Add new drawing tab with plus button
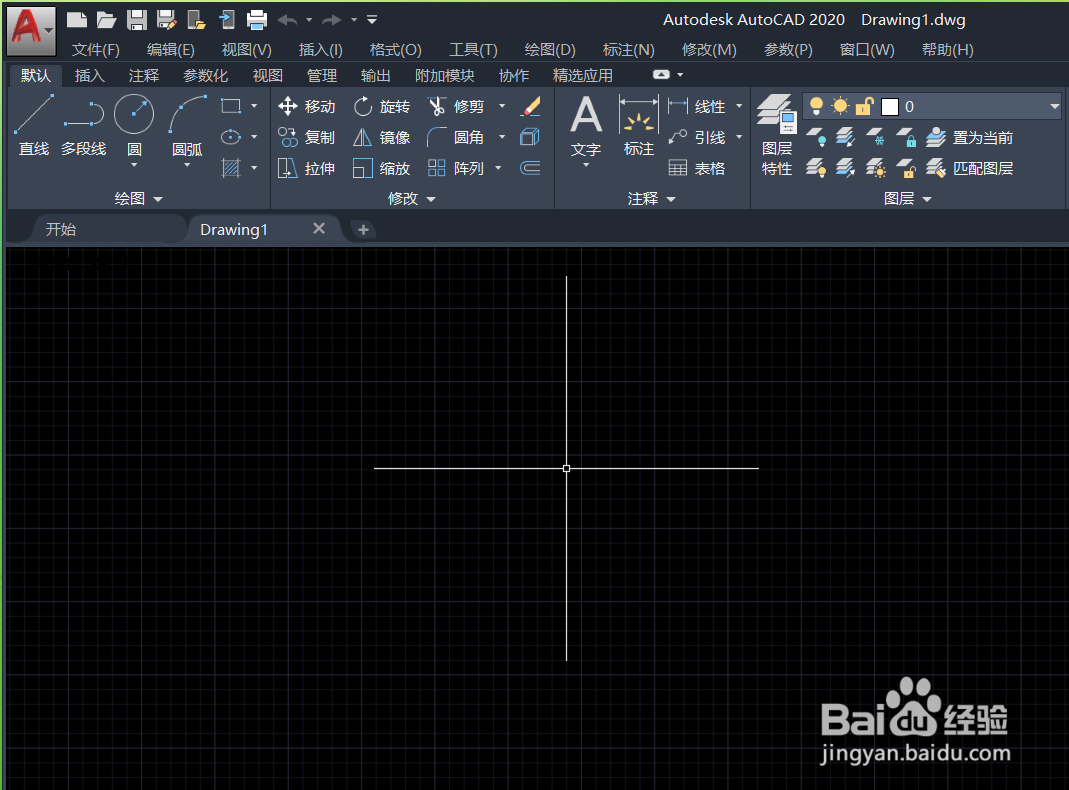The height and width of the screenshot is (790, 1069). tap(363, 230)
